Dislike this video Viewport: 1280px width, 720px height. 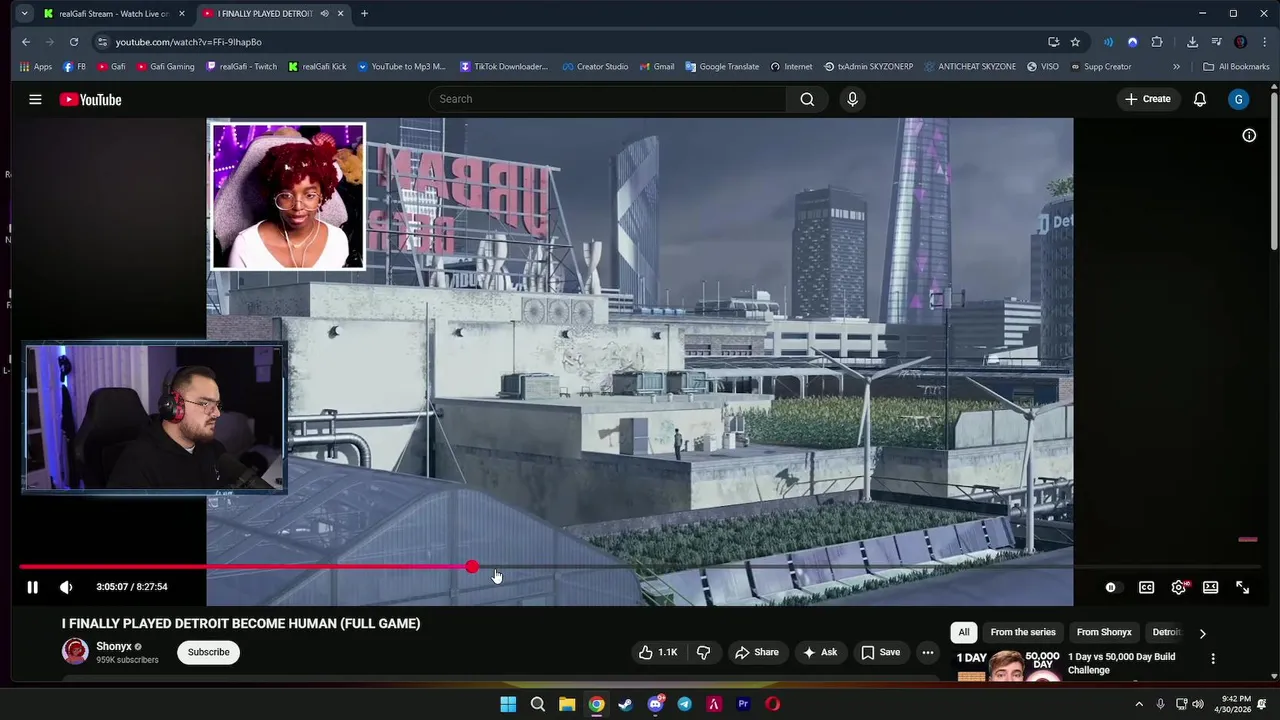[704, 652]
